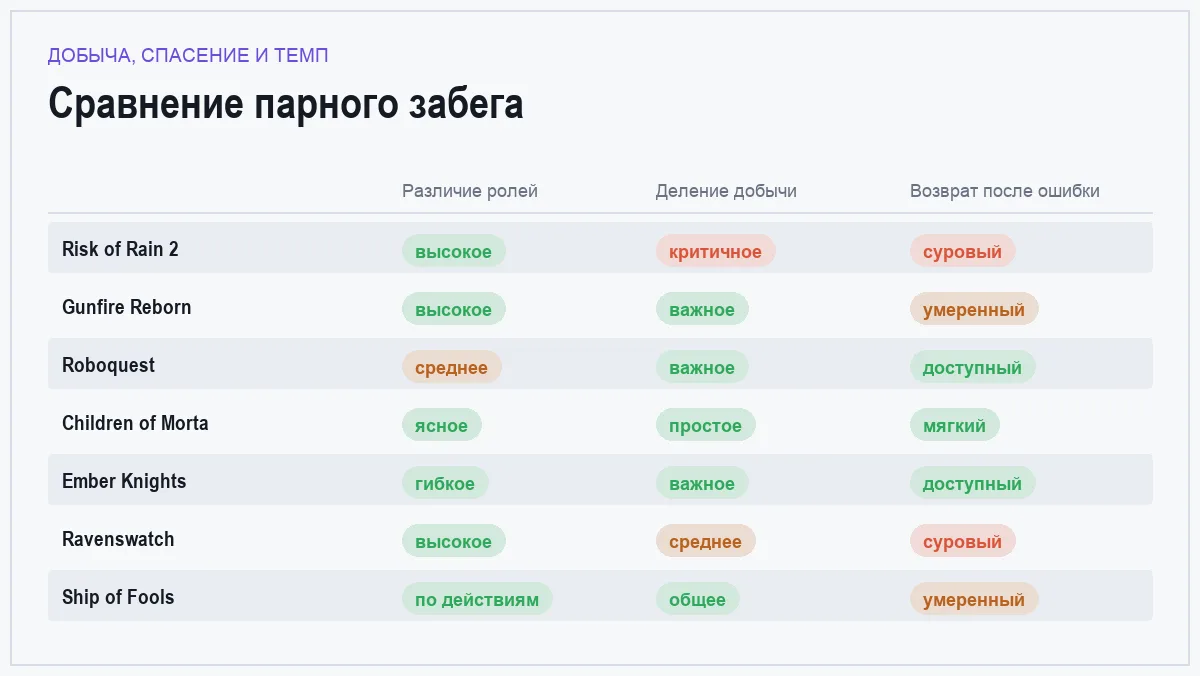Select the "общее" badge for Ship of Fools
Image resolution: width=1200 pixels, height=676 pixels.
pyautogui.click(x=698, y=599)
